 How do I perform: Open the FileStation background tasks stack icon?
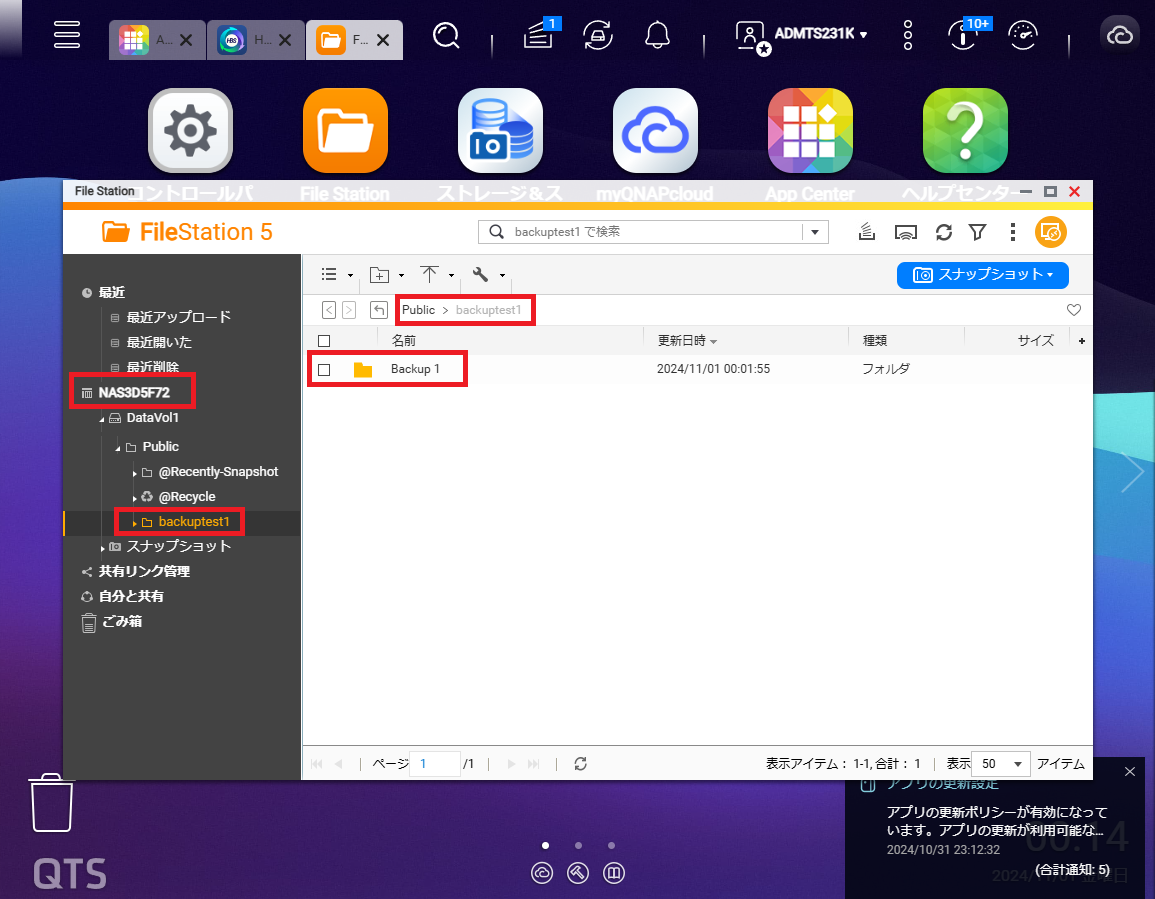[x=867, y=232]
